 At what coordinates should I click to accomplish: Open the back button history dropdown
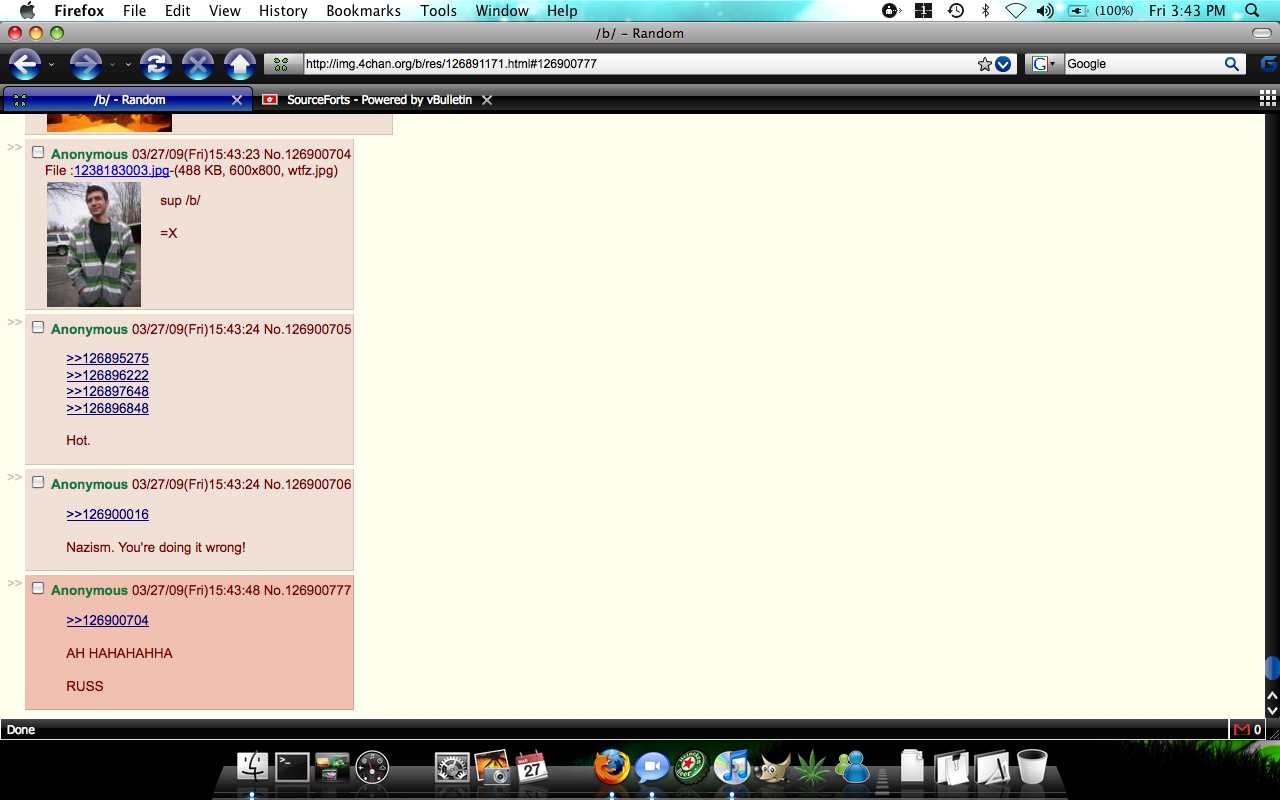[x=51, y=65]
